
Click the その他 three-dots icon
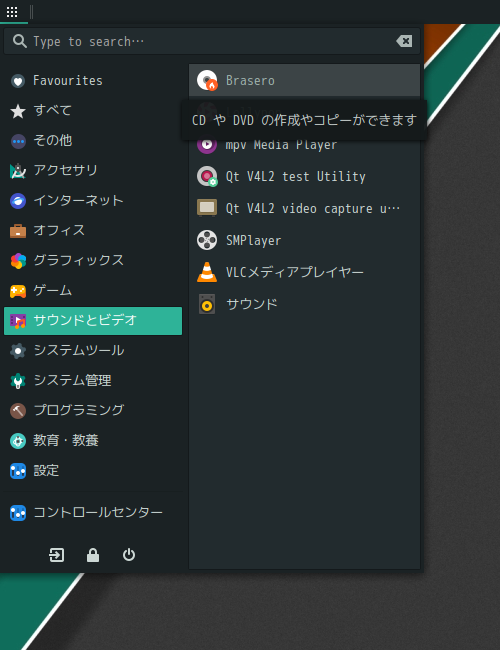(x=18, y=141)
